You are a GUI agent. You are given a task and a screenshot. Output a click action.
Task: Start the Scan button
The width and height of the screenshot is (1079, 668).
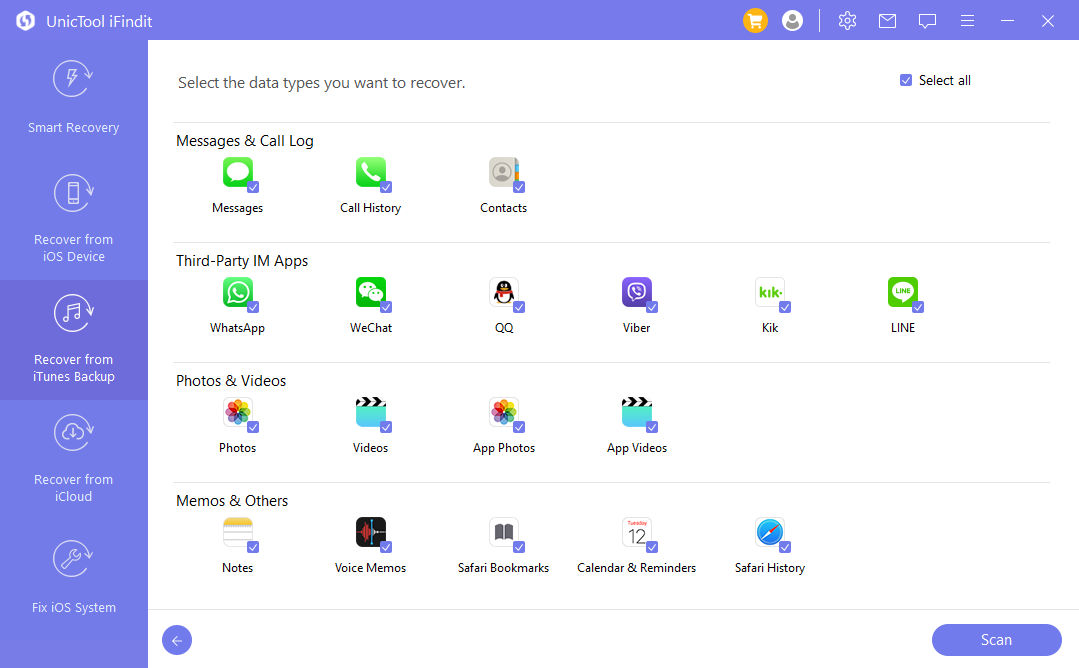click(996, 640)
